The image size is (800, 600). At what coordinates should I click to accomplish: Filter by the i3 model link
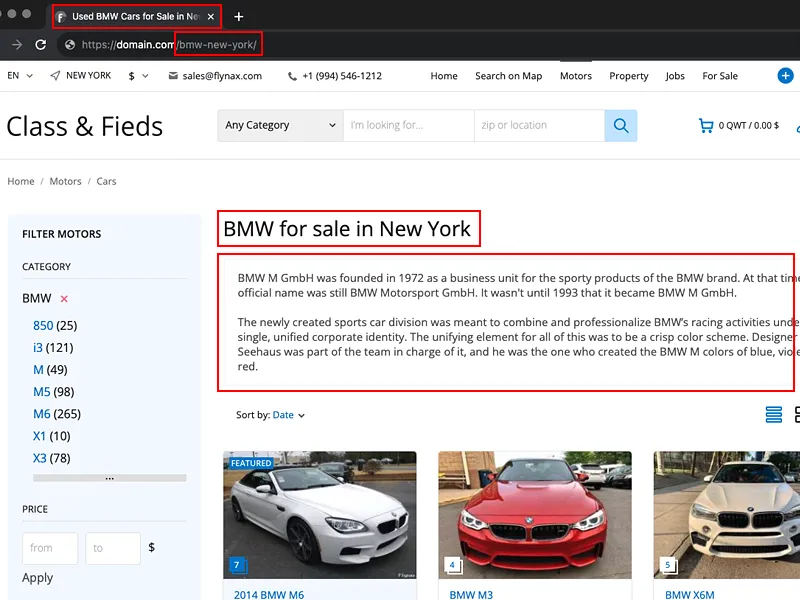(x=38, y=348)
